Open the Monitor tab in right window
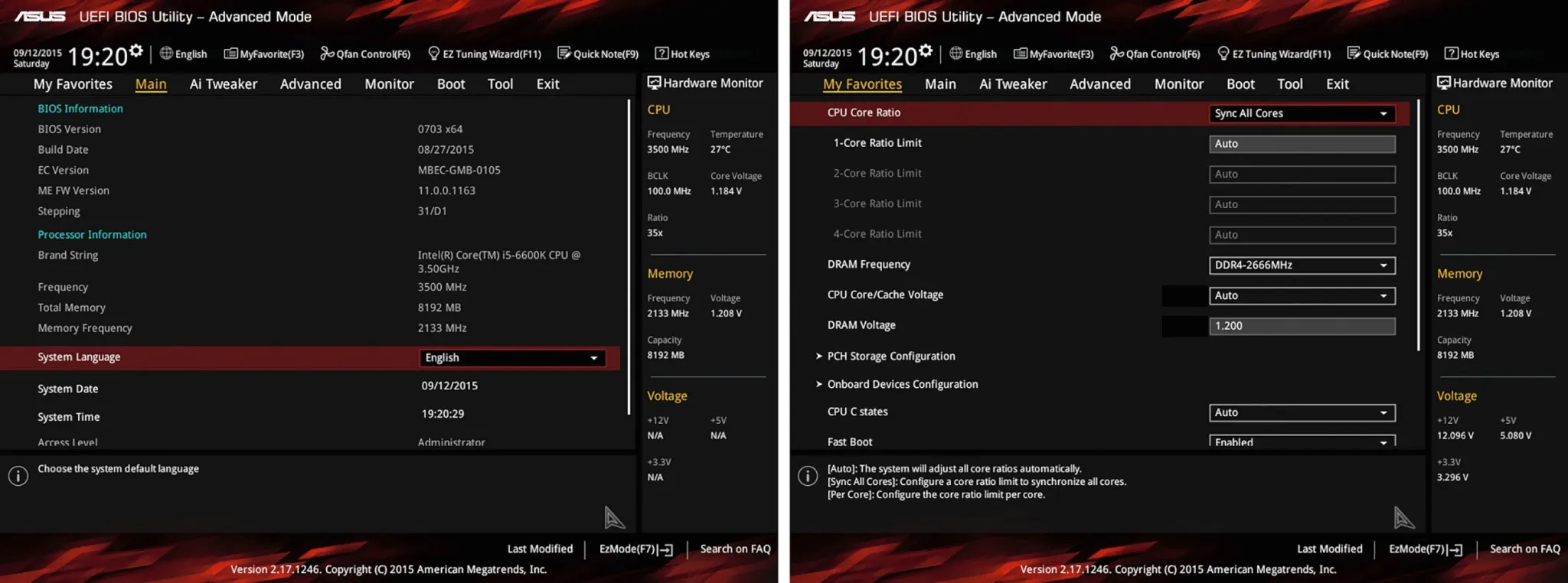Image resolution: width=1568 pixels, height=583 pixels. pos(1178,84)
